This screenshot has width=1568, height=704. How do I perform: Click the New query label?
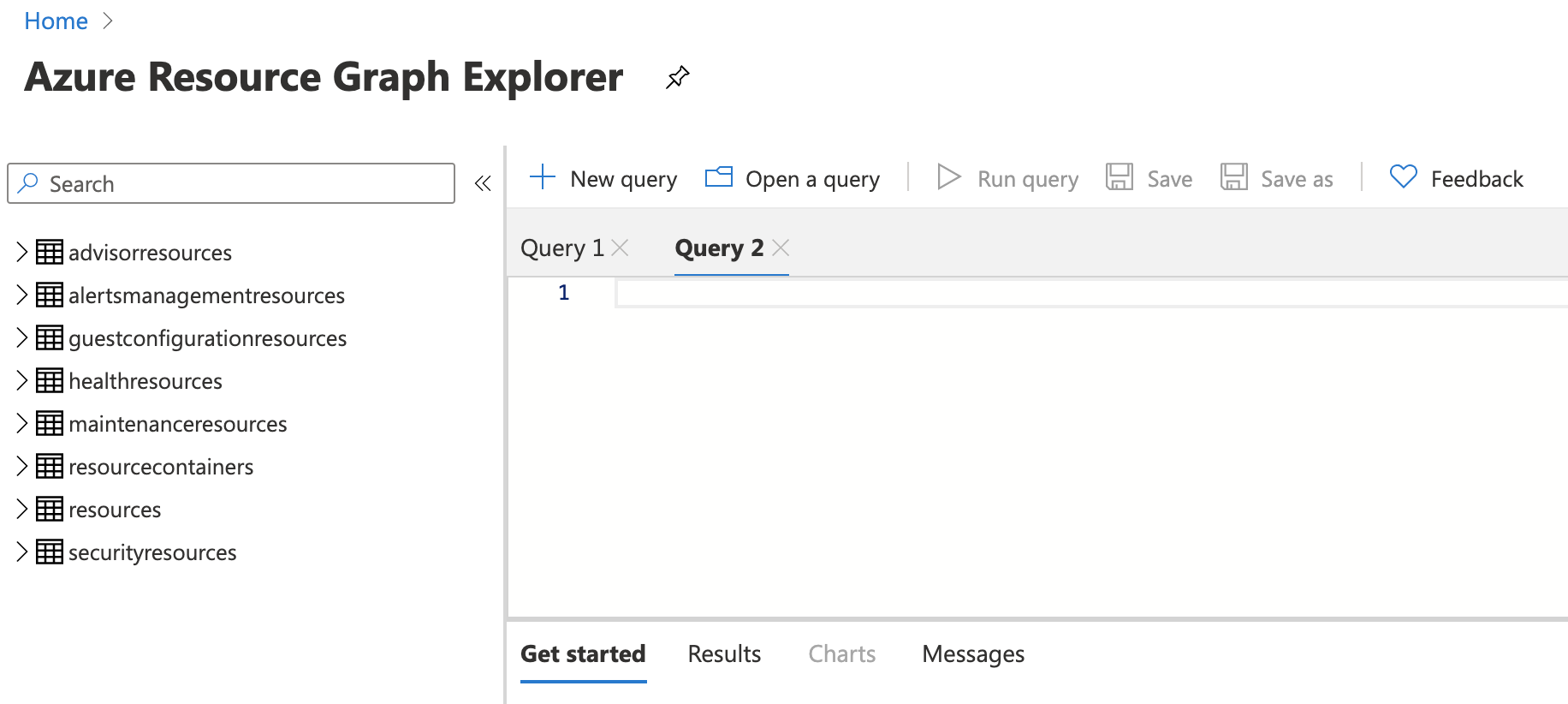tap(623, 179)
